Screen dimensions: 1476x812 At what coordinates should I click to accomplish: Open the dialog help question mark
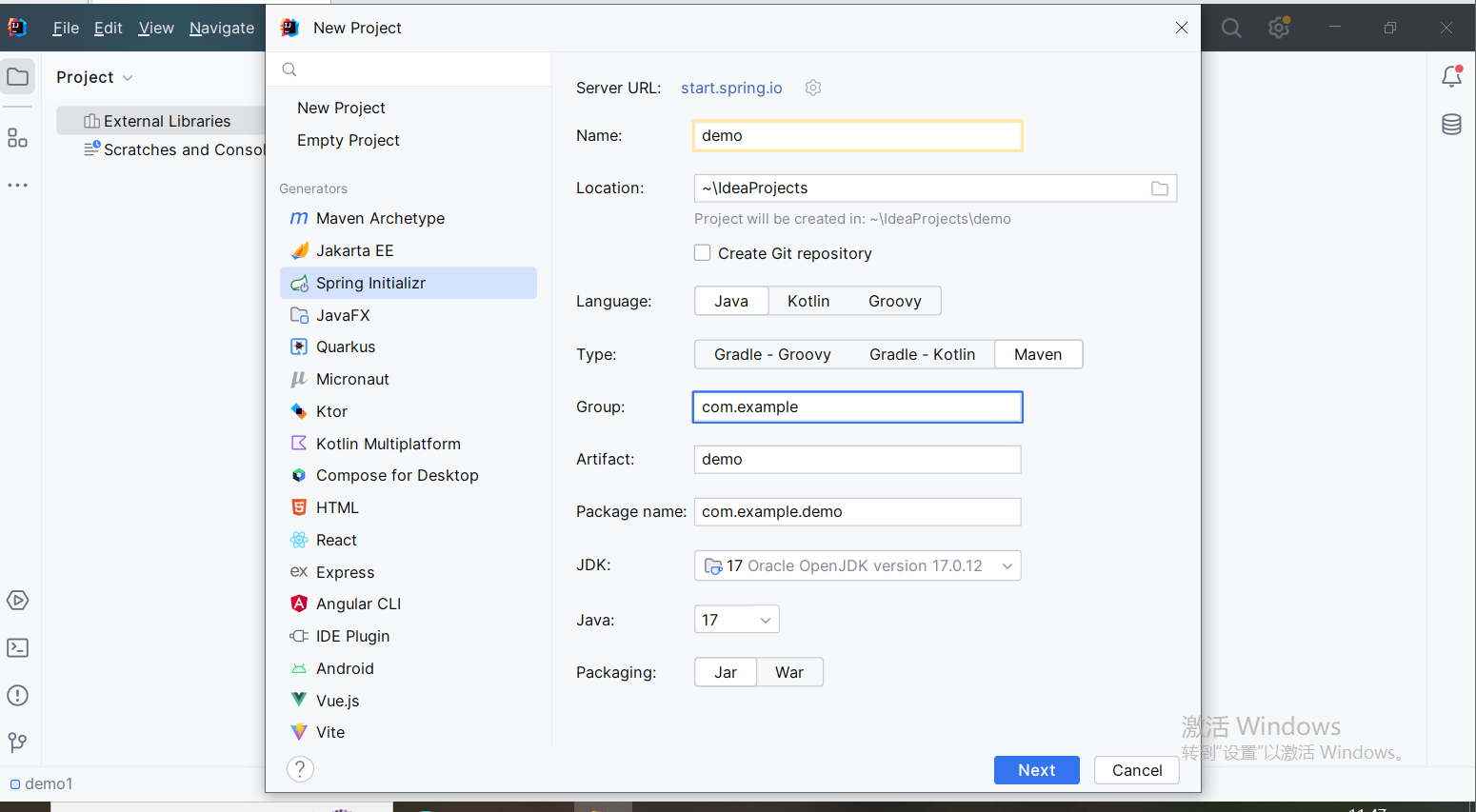300,769
